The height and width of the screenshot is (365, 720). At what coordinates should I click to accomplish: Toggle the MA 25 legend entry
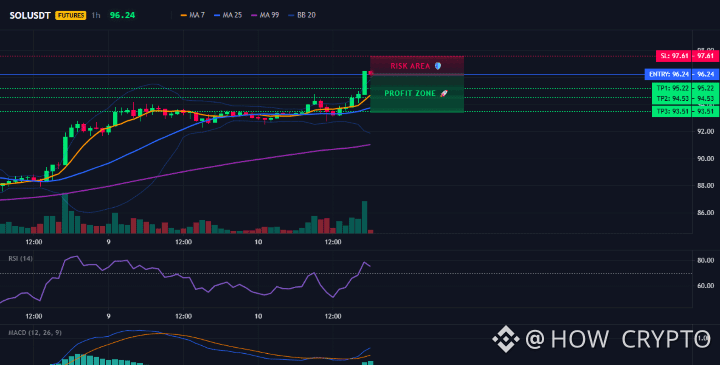[228, 15]
